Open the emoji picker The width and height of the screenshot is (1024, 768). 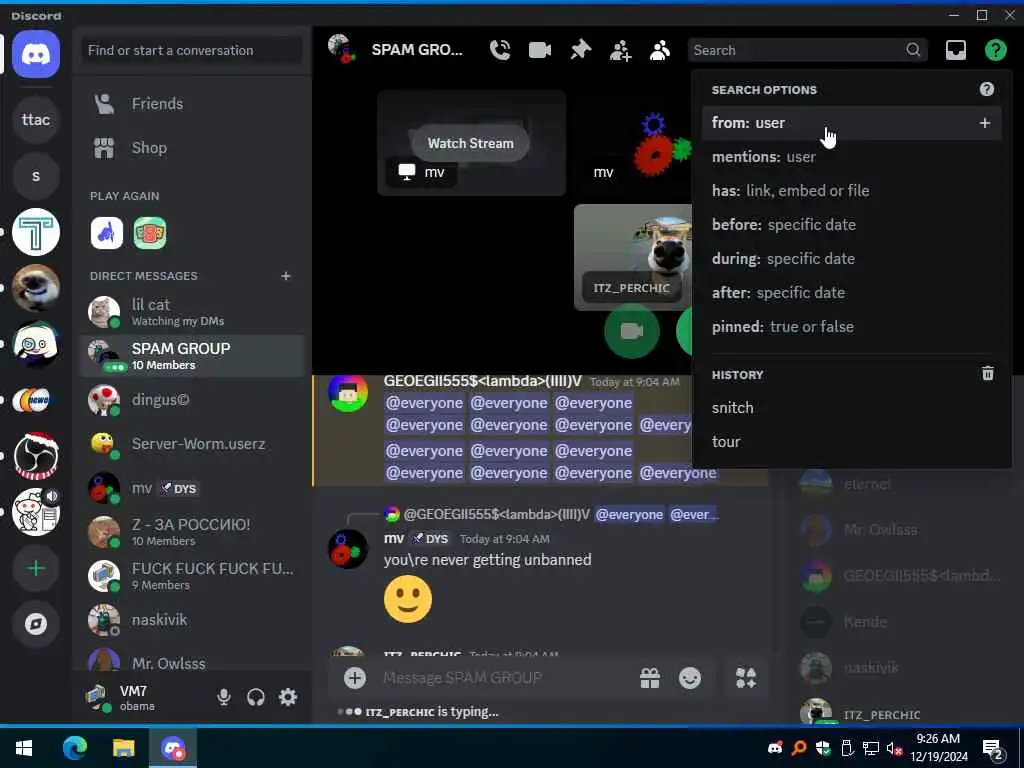tap(690, 678)
